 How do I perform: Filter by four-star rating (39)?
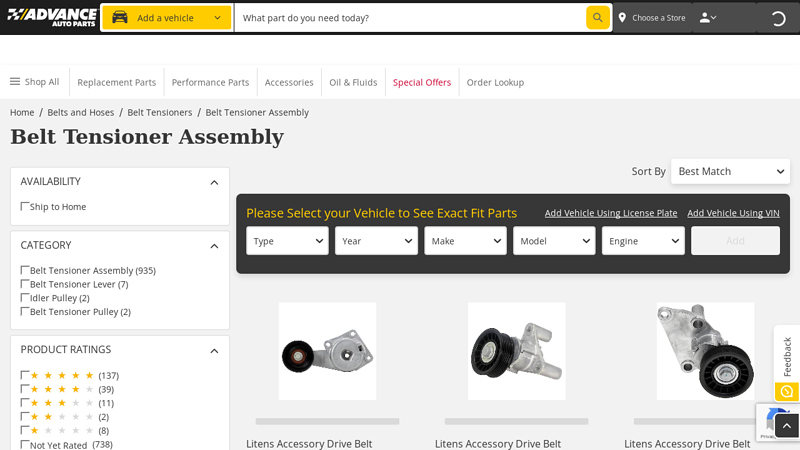(24, 389)
